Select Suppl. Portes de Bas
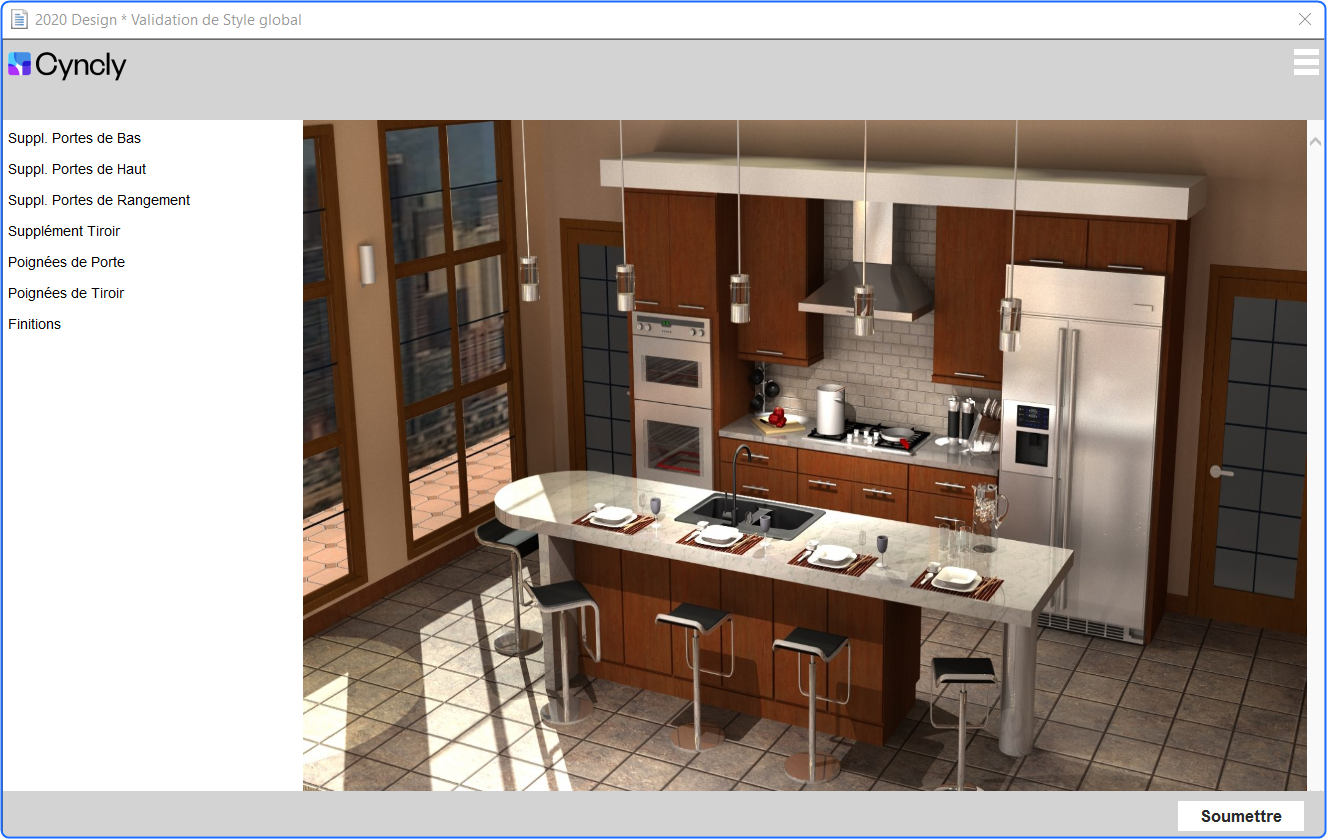The width and height of the screenshot is (1327, 839). [x=75, y=138]
